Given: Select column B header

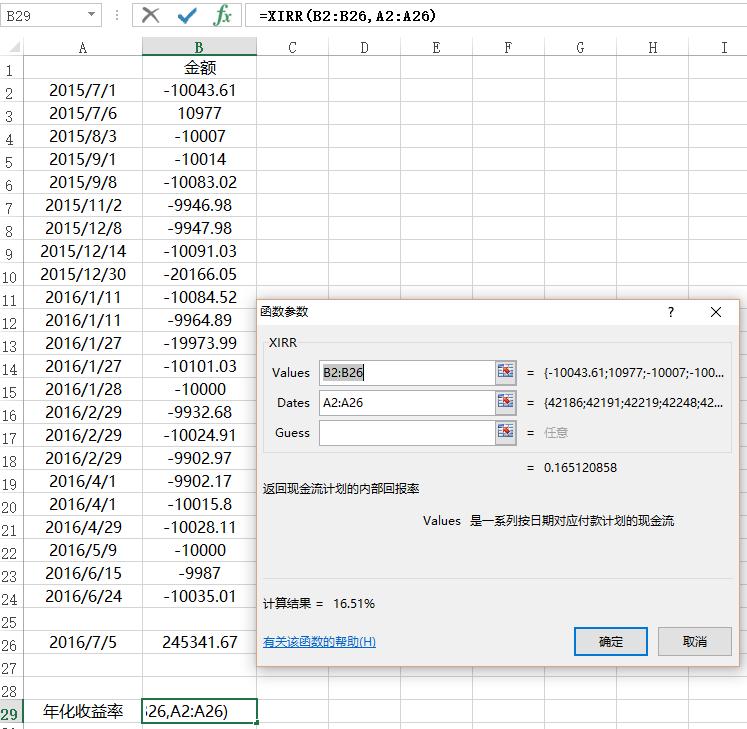Looking at the screenshot, I should 199,47.
